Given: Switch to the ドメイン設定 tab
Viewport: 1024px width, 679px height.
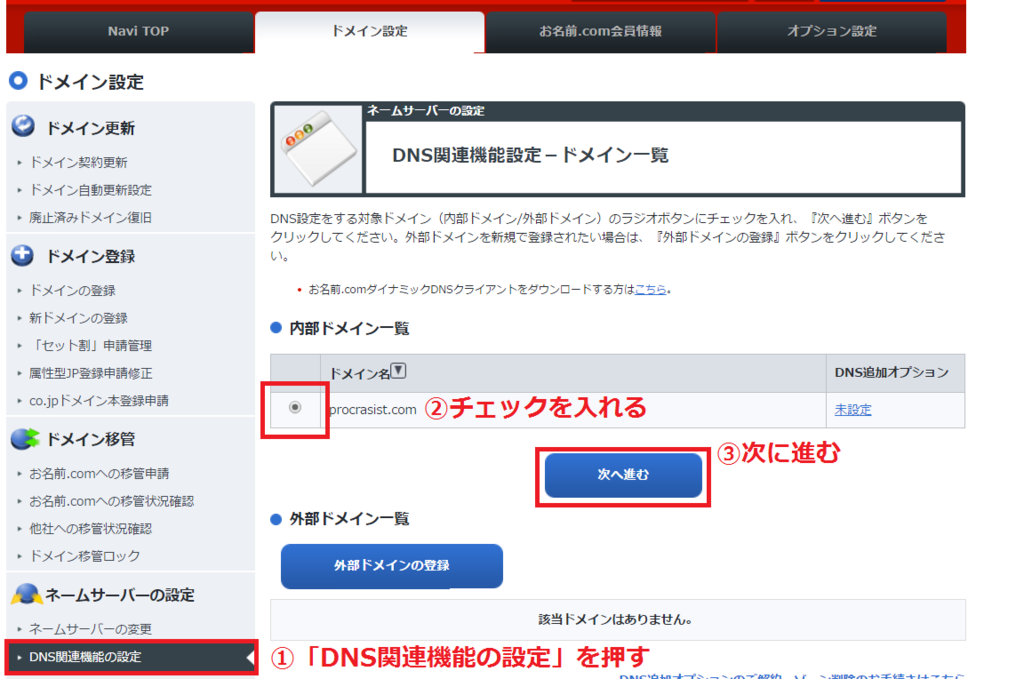Looking at the screenshot, I should pos(370,31).
